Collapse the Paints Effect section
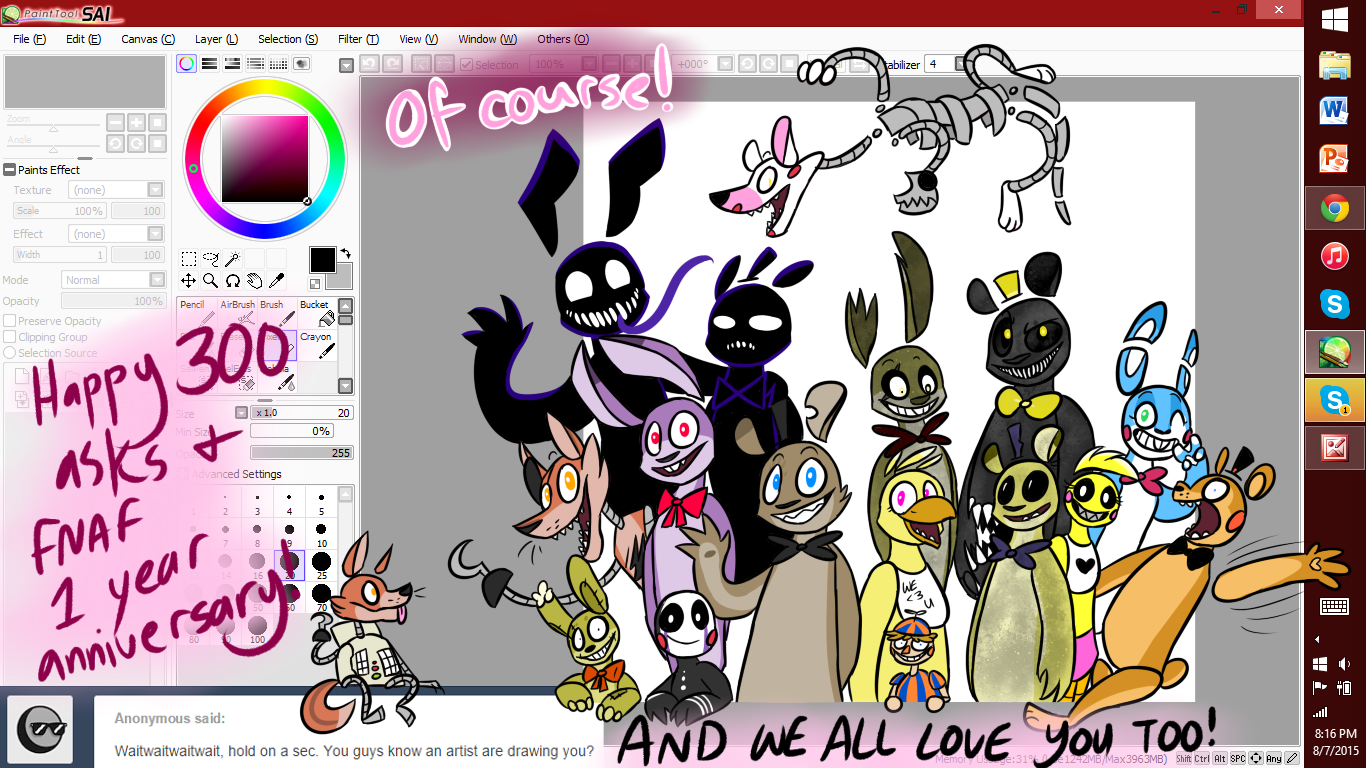This screenshot has width=1366, height=768. click(10, 170)
